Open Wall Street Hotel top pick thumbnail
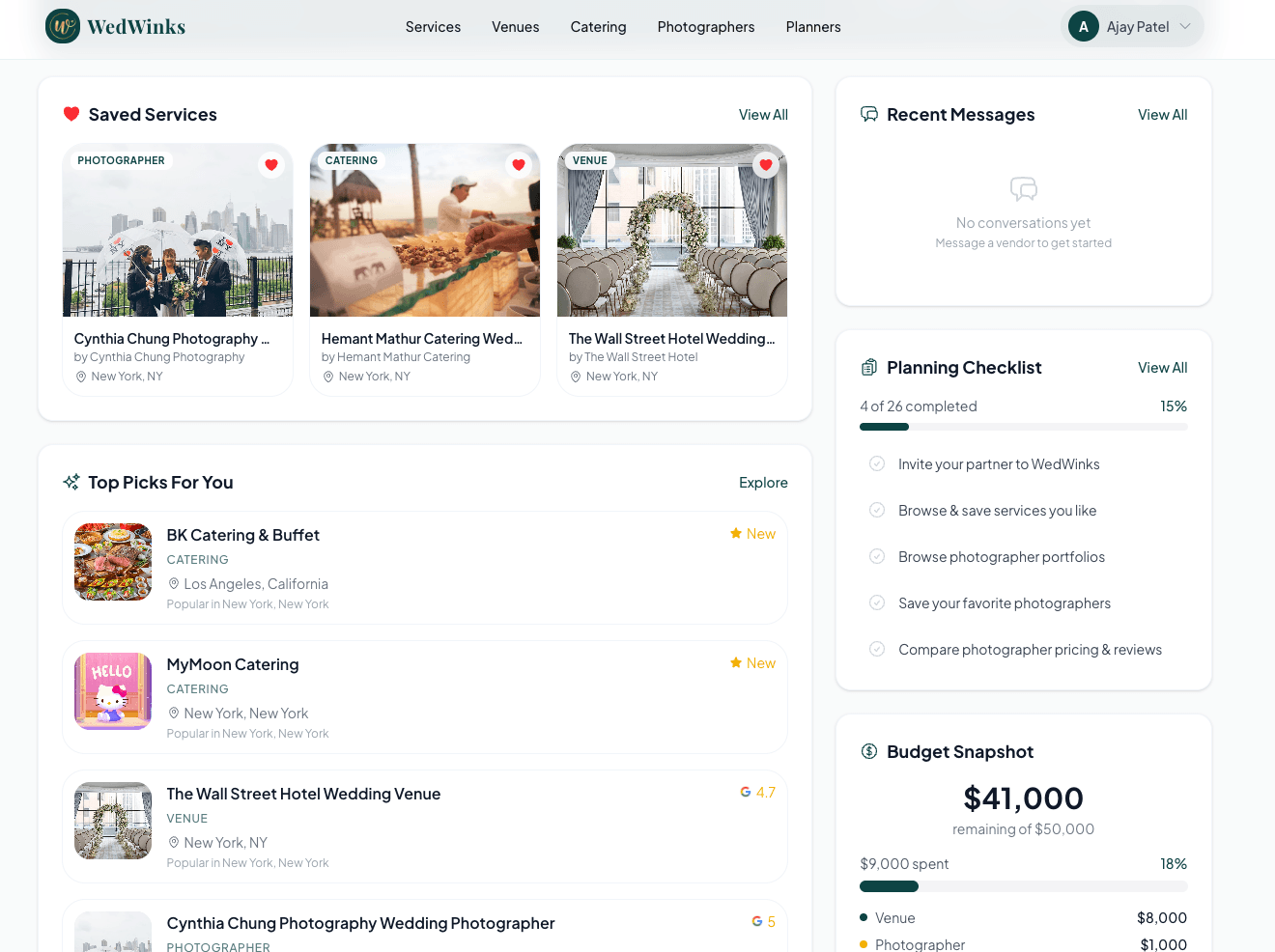Screen dimensions: 1275x952 click(113, 821)
